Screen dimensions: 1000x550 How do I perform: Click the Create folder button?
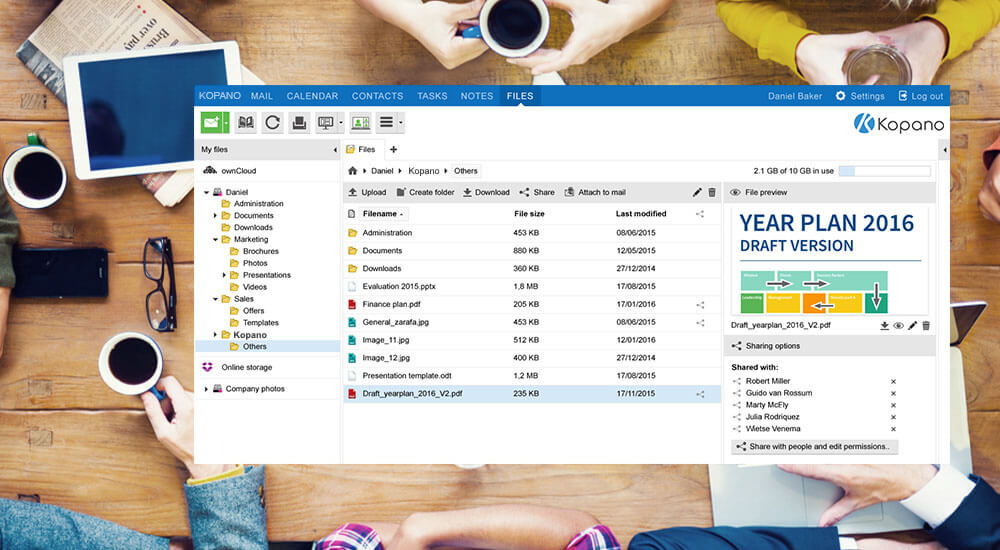pyautogui.click(x=425, y=192)
